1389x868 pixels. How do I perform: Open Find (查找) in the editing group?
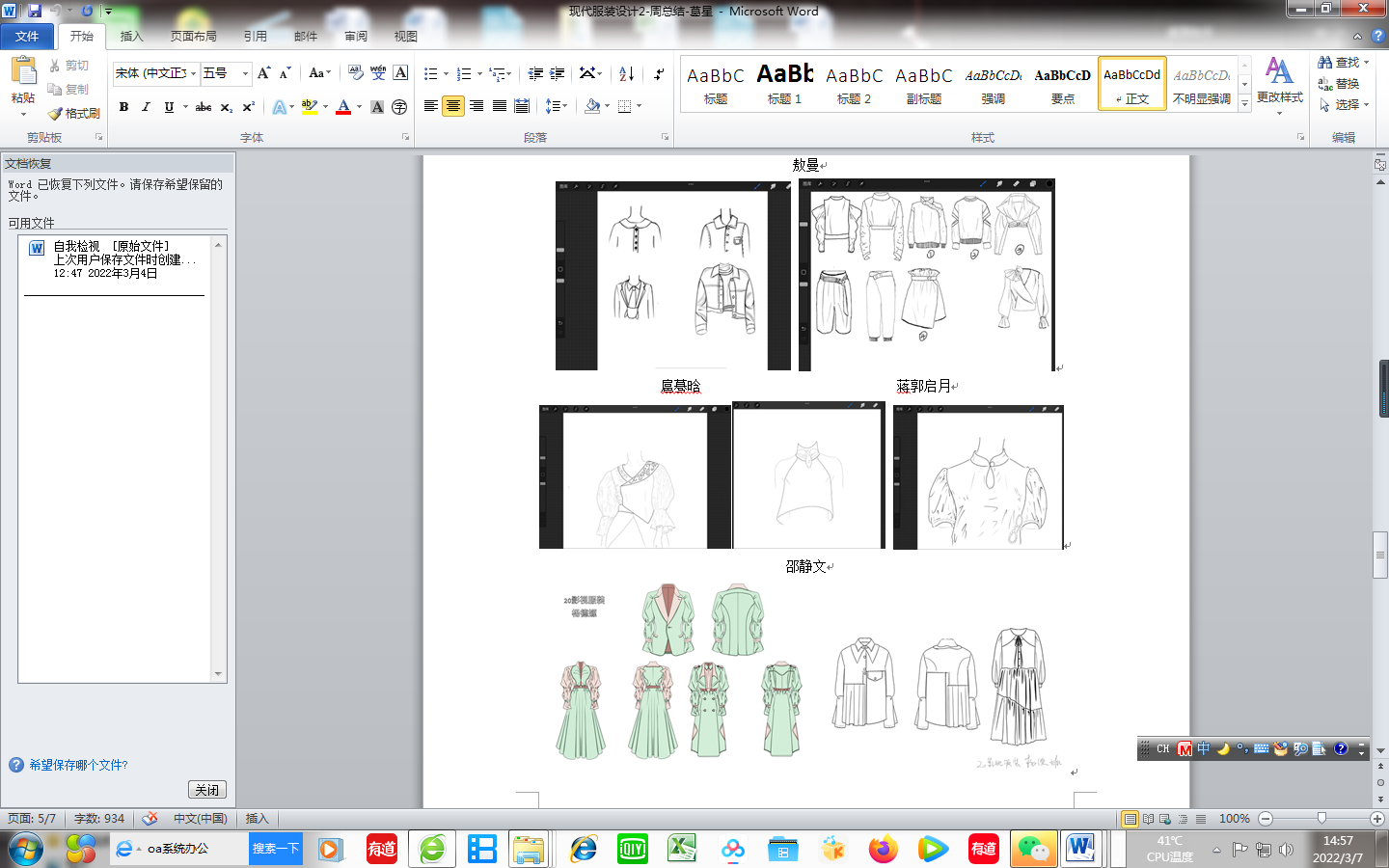click(1343, 62)
